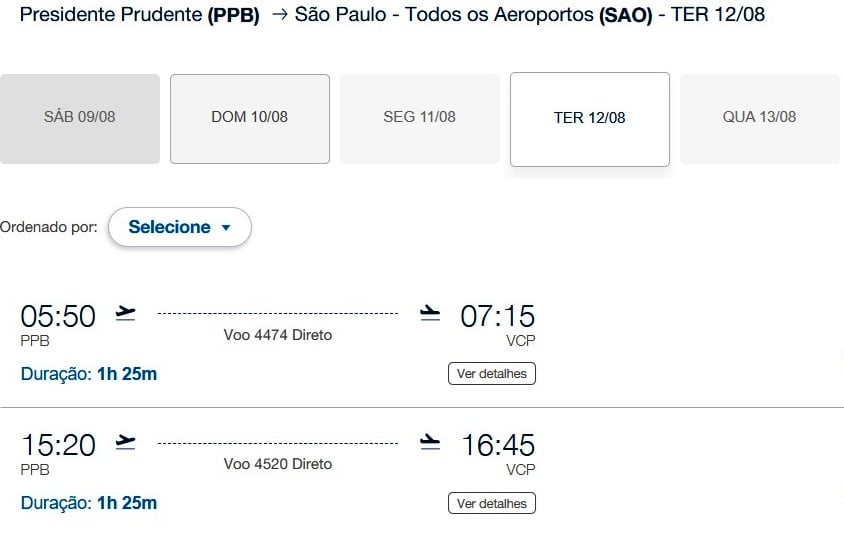Viewport: 844px width, 545px height.
Task: Click the Voo 4474 Direto label
Action: (x=278, y=335)
